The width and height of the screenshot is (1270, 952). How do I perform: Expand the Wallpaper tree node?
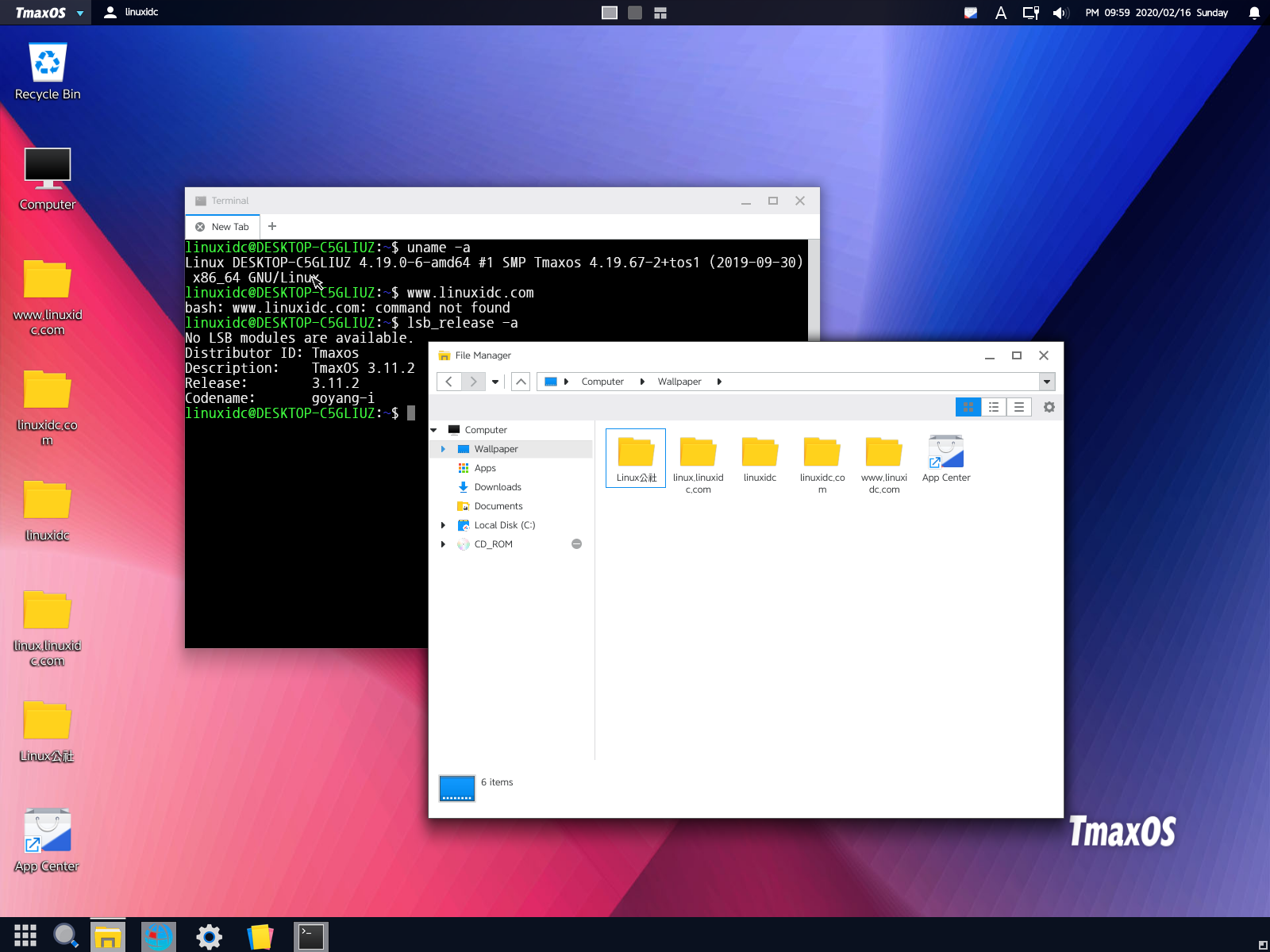coord(443,449)
